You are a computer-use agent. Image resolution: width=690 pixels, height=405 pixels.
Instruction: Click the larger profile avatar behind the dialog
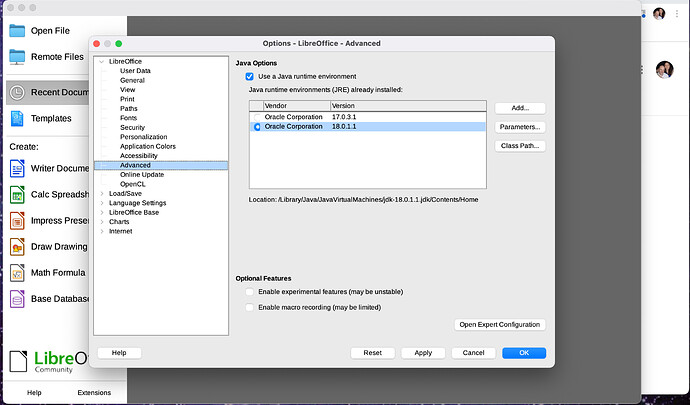coord(664,70)
